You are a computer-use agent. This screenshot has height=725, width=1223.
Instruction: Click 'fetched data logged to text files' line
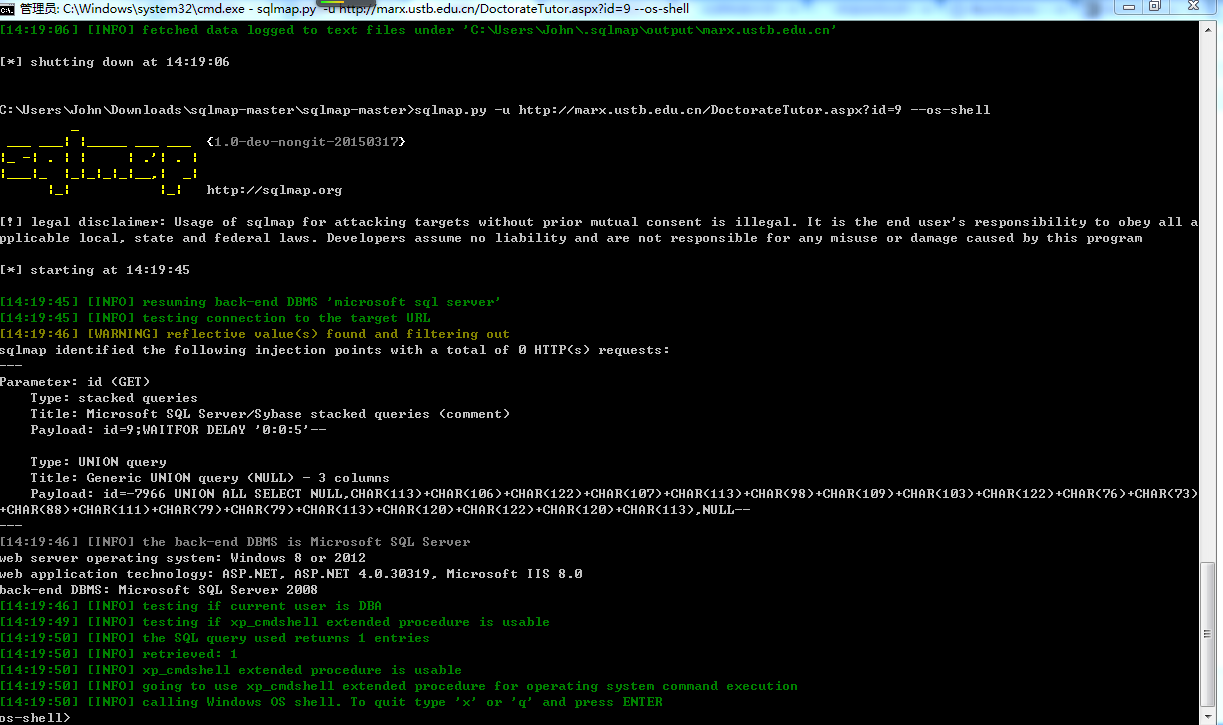[419, 30]
